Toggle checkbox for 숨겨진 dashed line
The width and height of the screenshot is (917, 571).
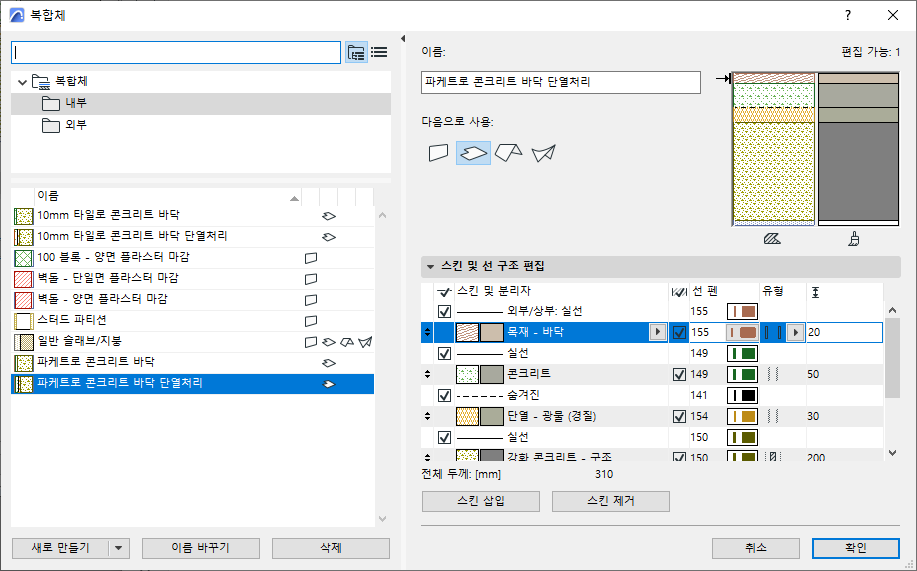pos(444,395)
